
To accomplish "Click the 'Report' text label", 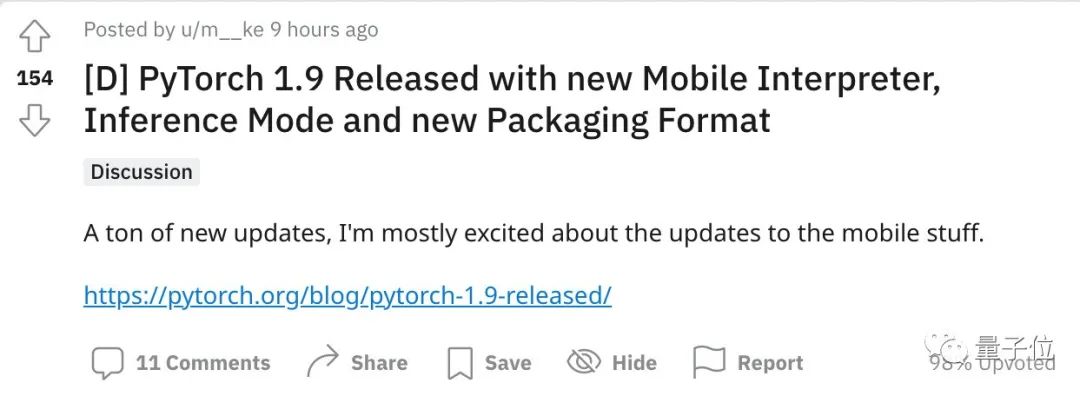I will [x=770, y=362].
